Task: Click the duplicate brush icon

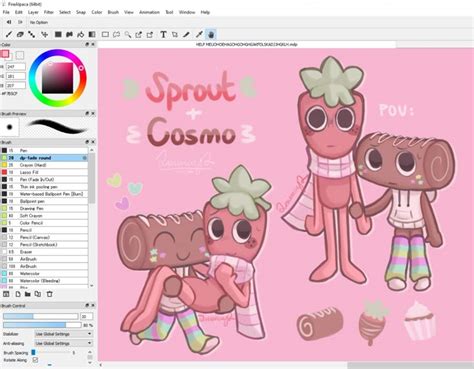Action: 38,294
